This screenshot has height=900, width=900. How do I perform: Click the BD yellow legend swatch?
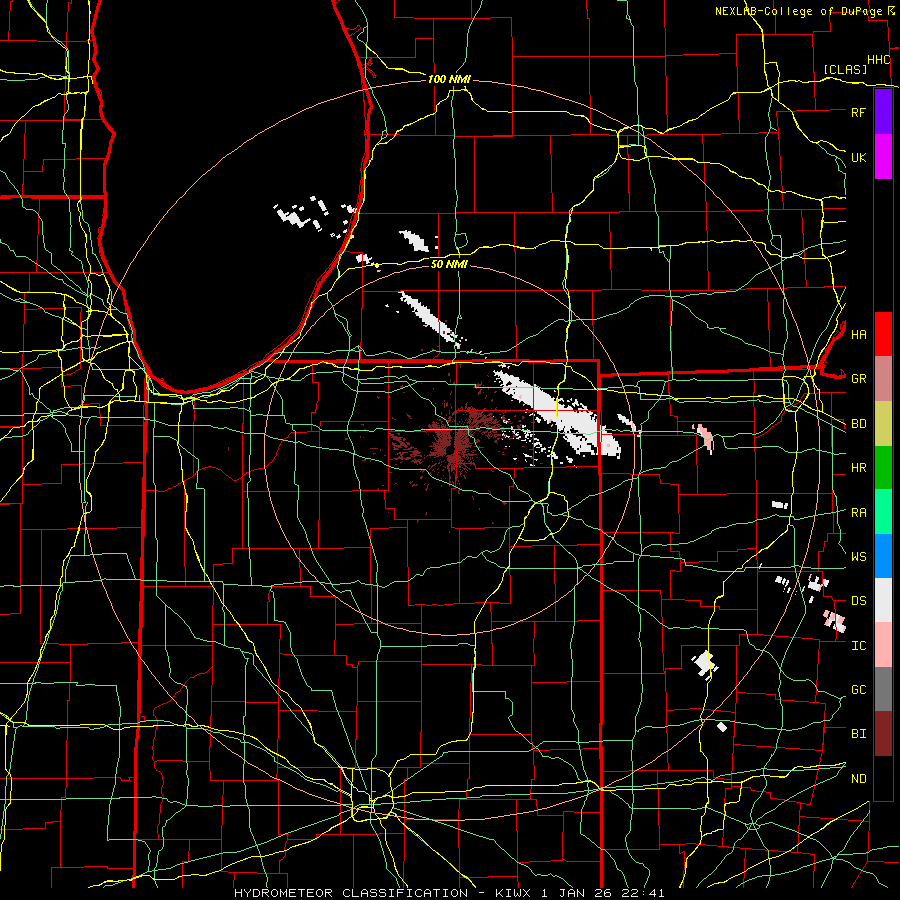[x=883, y=423]
